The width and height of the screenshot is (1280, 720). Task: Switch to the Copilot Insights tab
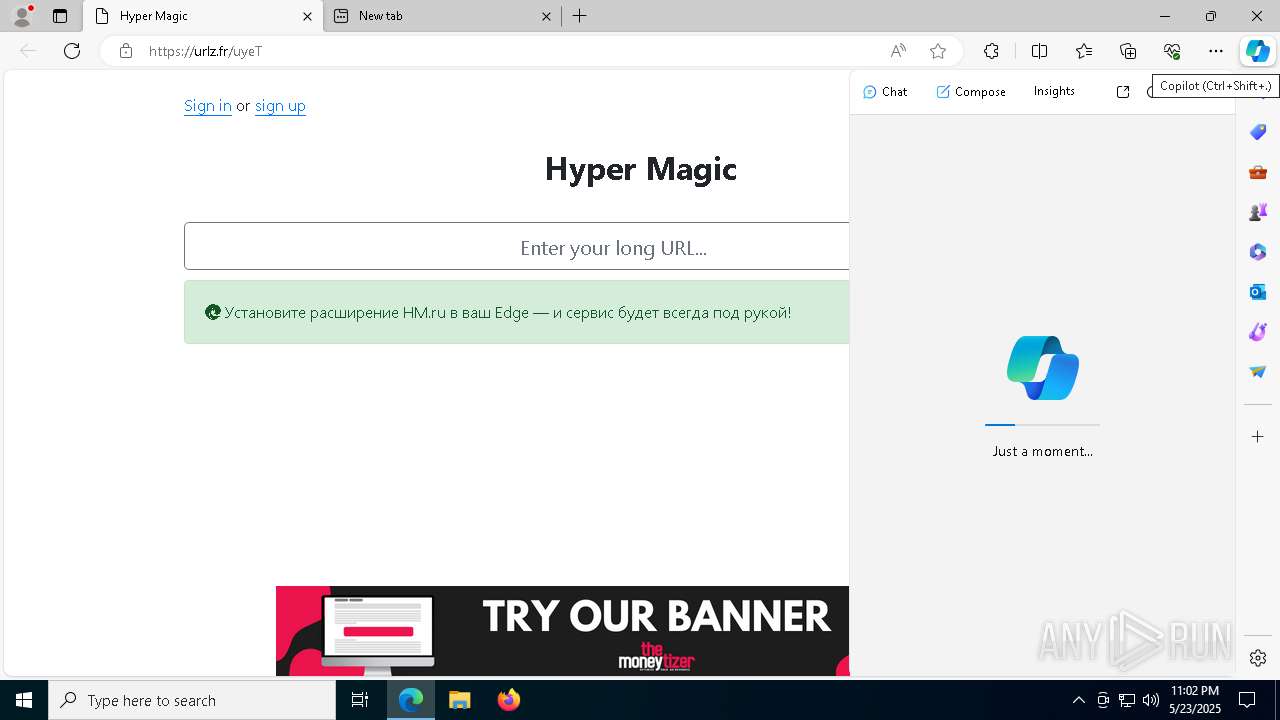(x=1054, y=91)
